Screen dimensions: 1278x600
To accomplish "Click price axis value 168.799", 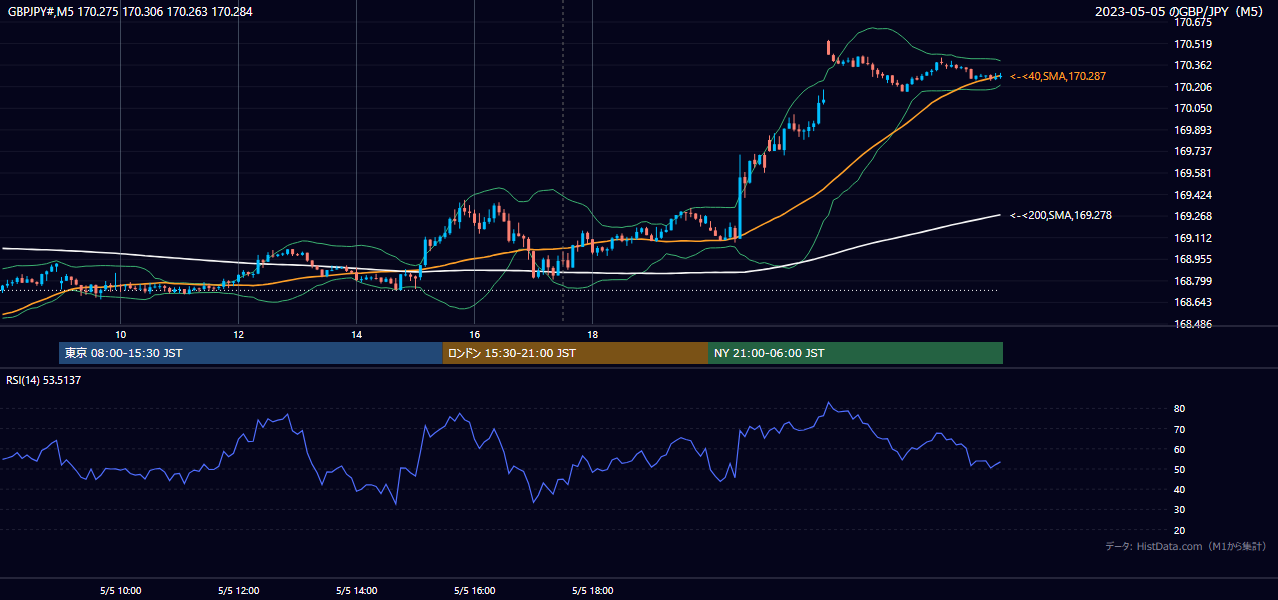I will point(1193,281).
